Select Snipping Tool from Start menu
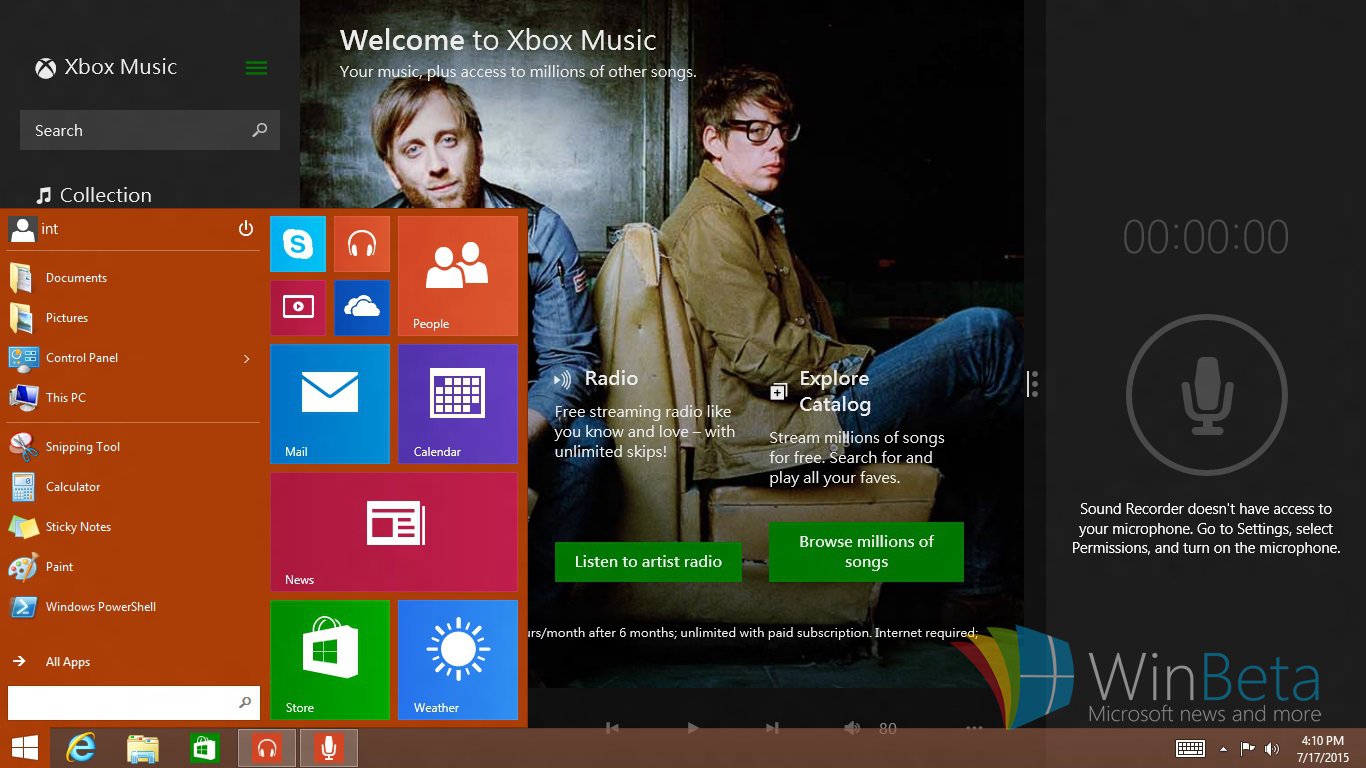Image resolution: width=1366 pixels, height=768 pixels. (82, 447)
